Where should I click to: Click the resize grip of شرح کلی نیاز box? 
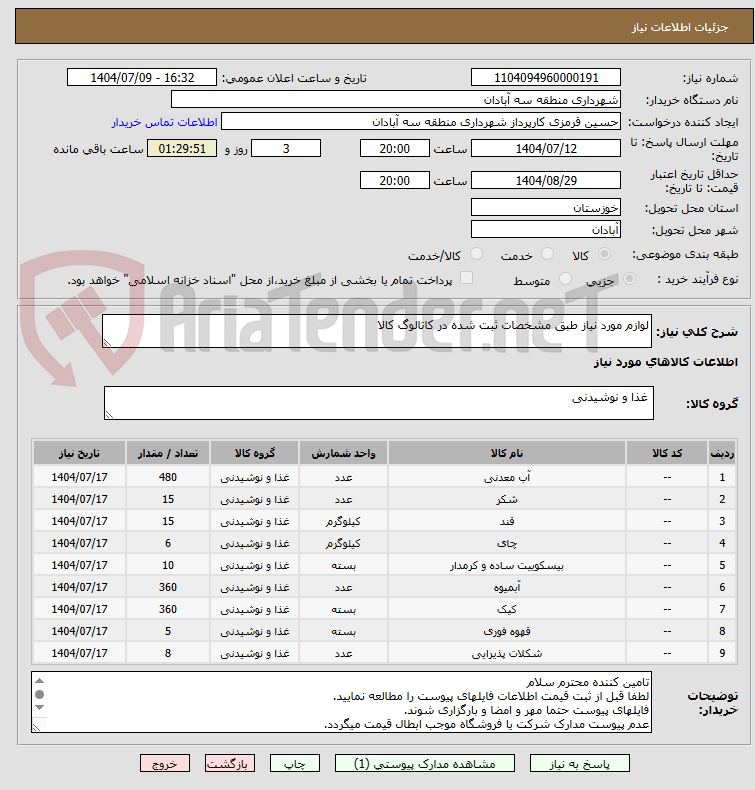pyautogui.click(x=108, y=343)
